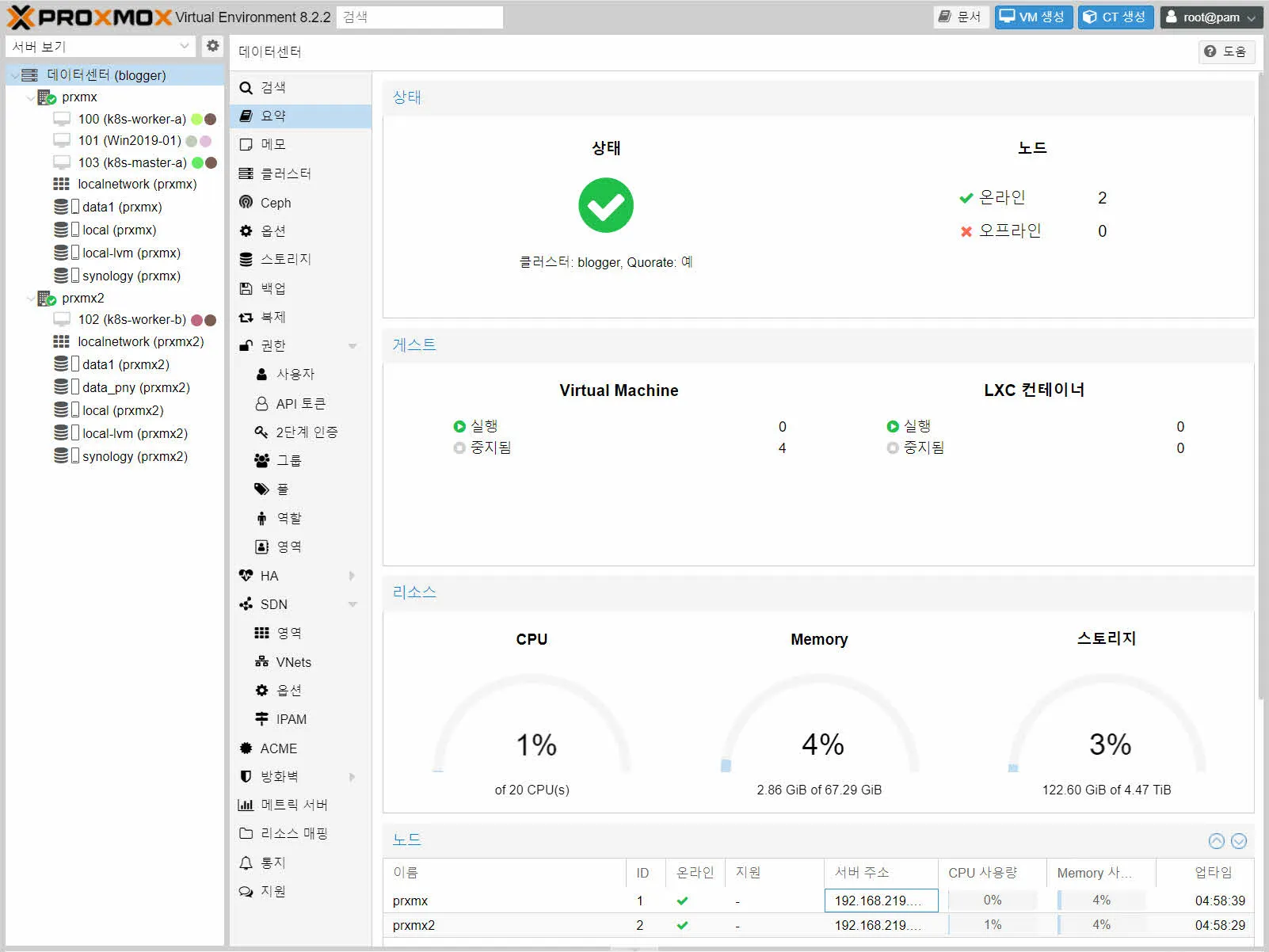Screen dimensions: 1269x952
Task: Select the 클러스터 (Cluster) icon in sidebar
Action: point(285,173)
